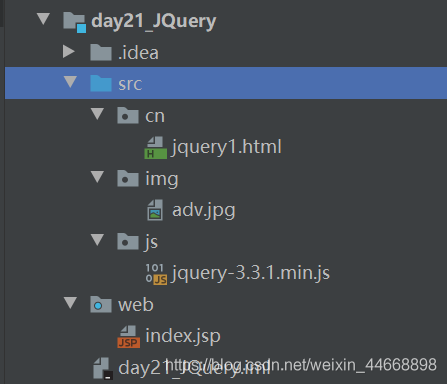This screenshot has width=447, height=384.
Task: Click the .idea folder icon
Action: (x=101, y=52)
